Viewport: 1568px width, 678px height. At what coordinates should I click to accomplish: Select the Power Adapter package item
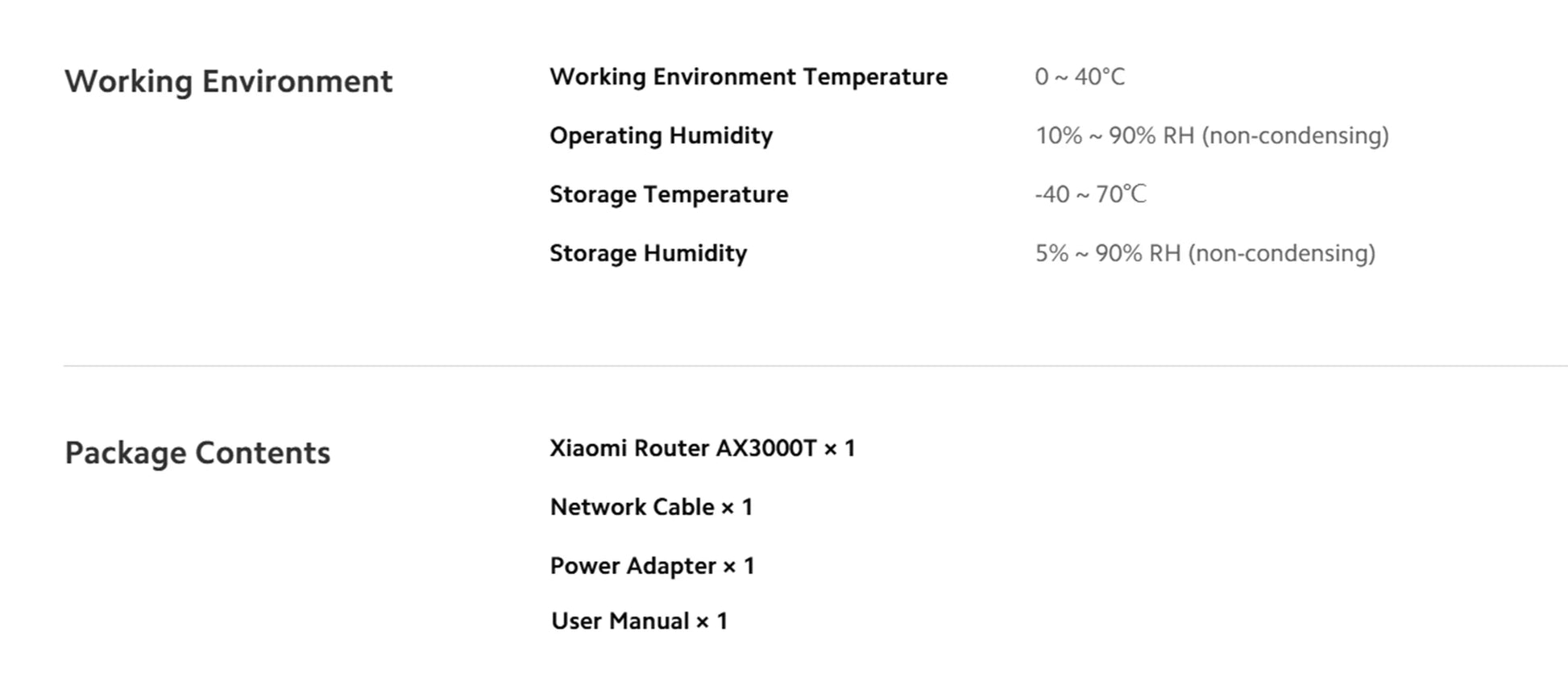pos(633,566)
